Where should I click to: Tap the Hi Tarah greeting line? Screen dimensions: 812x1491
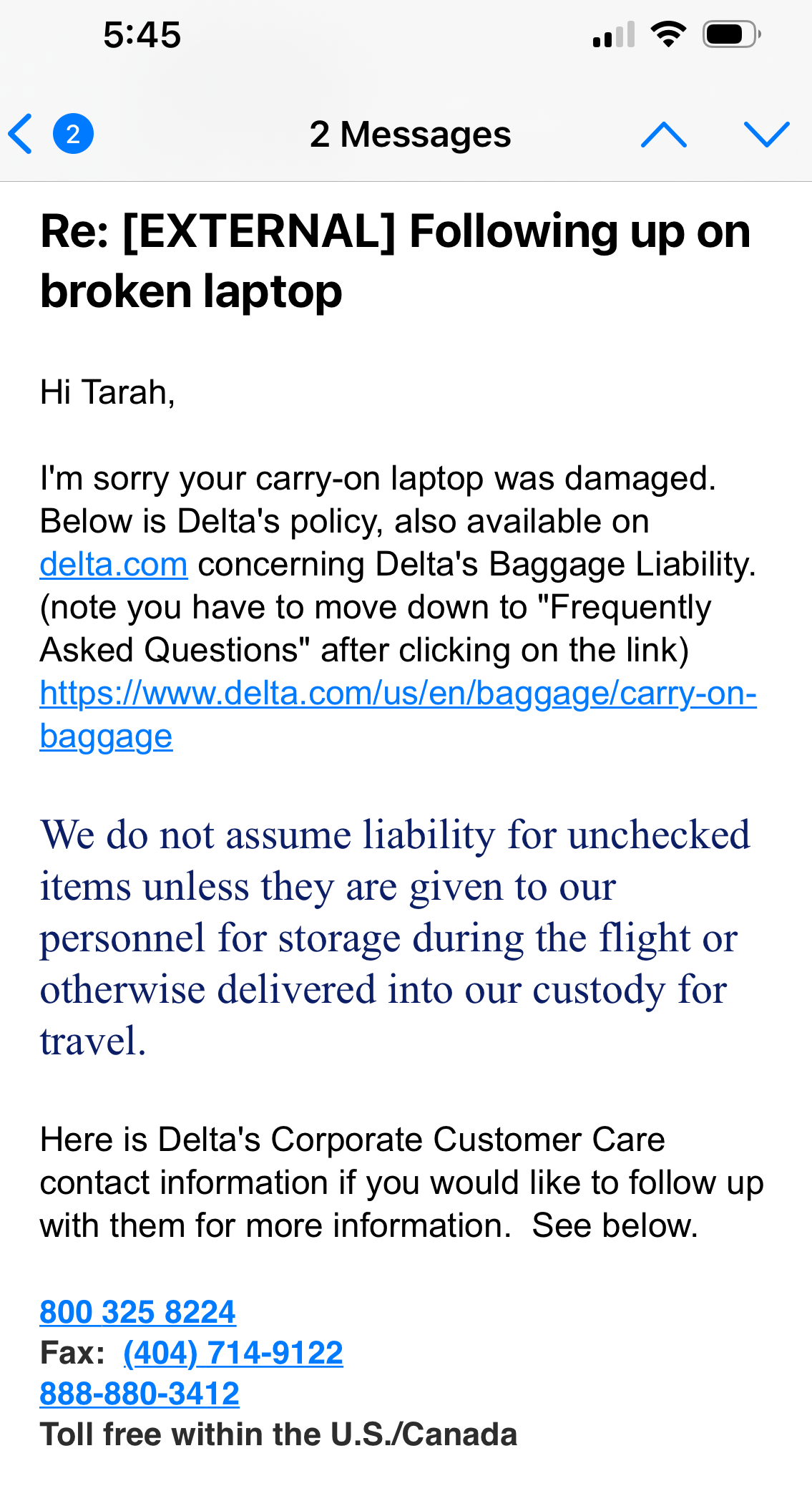107,392
